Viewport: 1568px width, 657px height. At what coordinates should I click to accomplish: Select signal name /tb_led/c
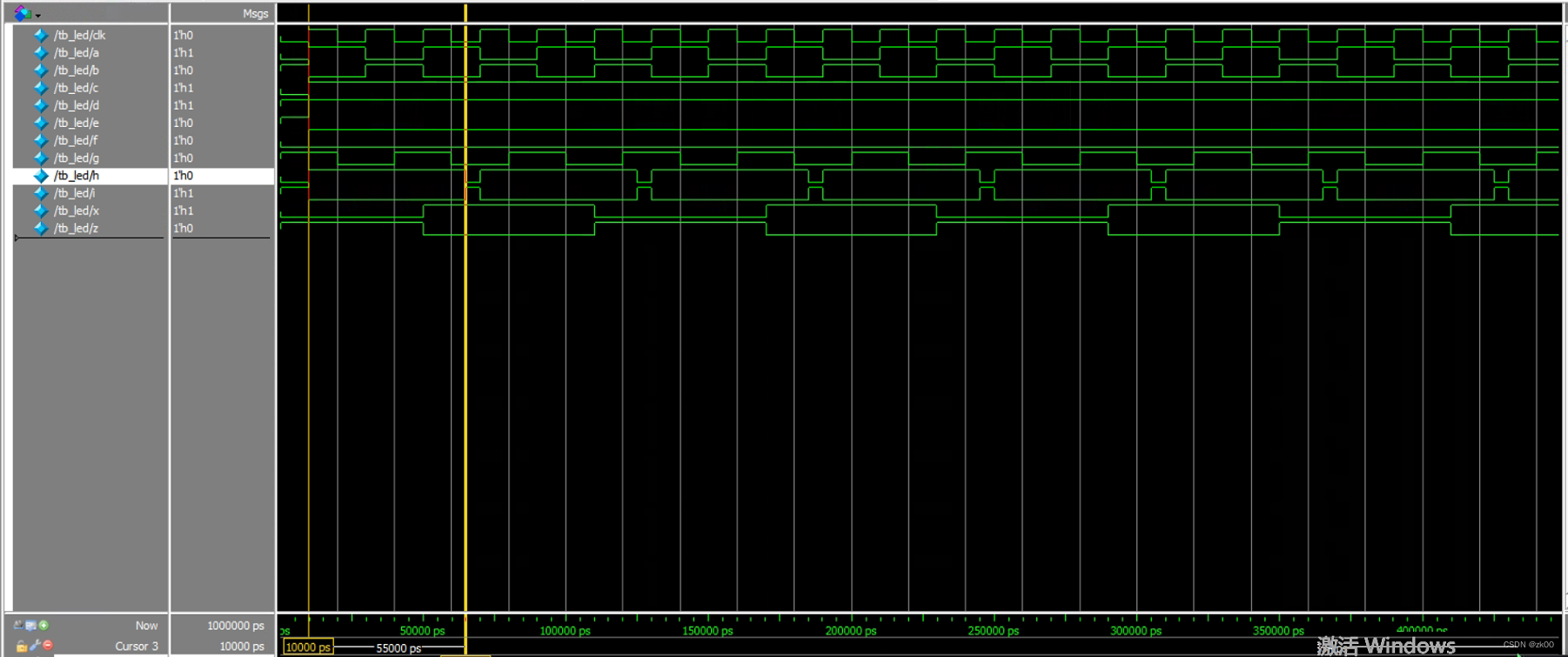click(x=77, y=88)
